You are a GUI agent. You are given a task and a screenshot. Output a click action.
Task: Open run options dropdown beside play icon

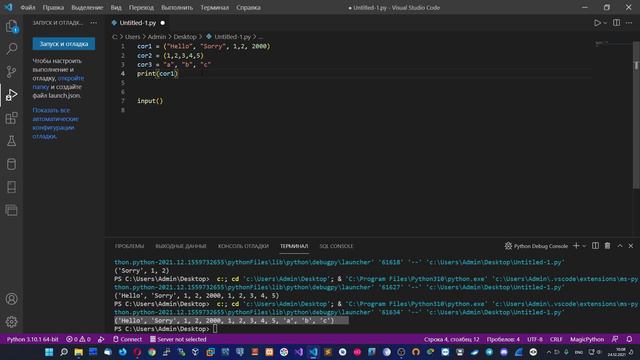click(605, 23)
